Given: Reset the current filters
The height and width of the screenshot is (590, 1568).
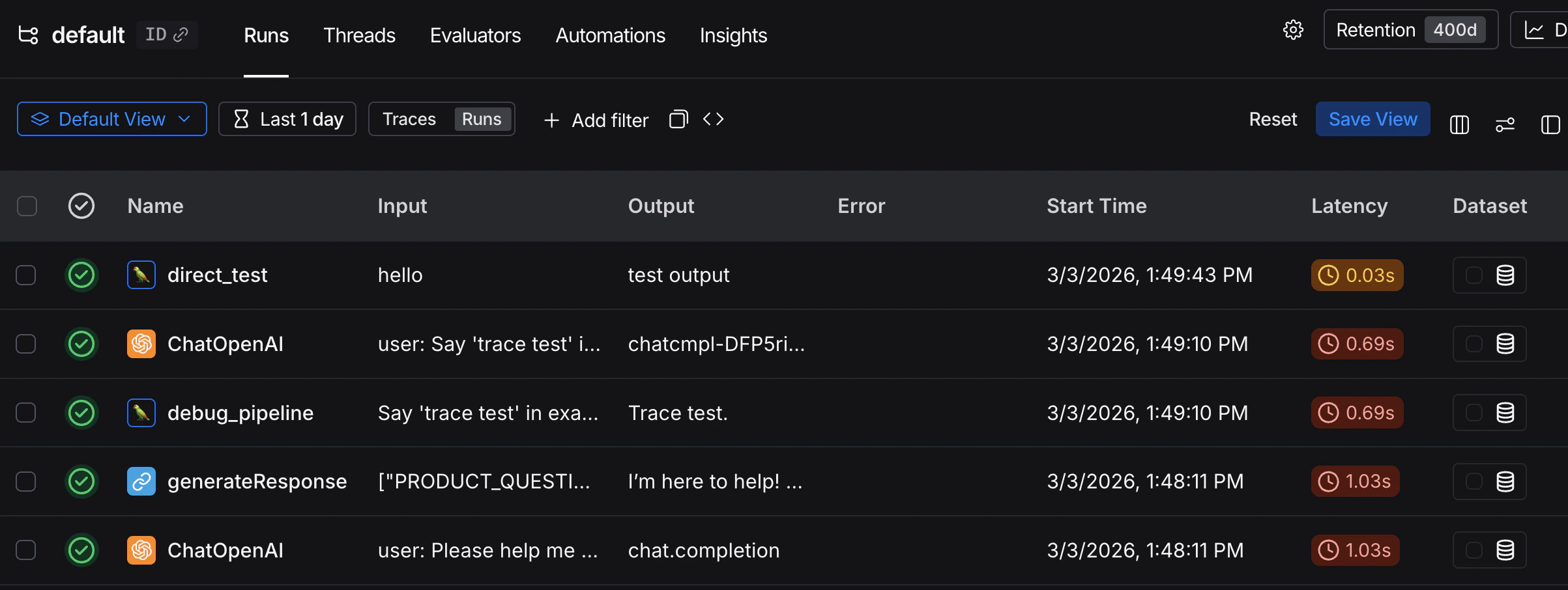Looking at the screenshot, I should tap(1272, 119).
